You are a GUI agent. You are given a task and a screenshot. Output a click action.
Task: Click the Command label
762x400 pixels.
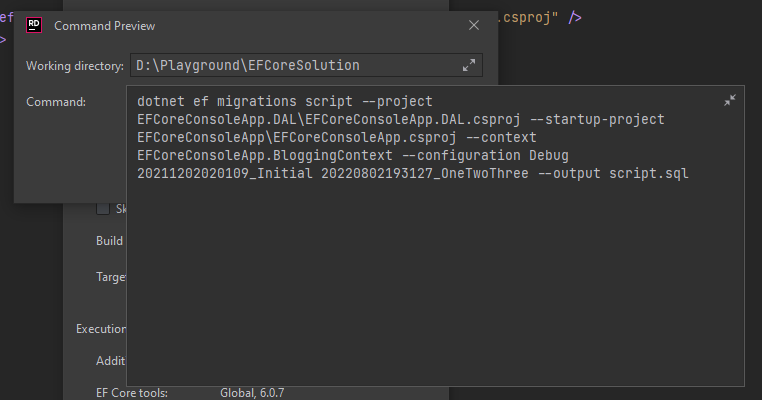click(x=56, y=101)
